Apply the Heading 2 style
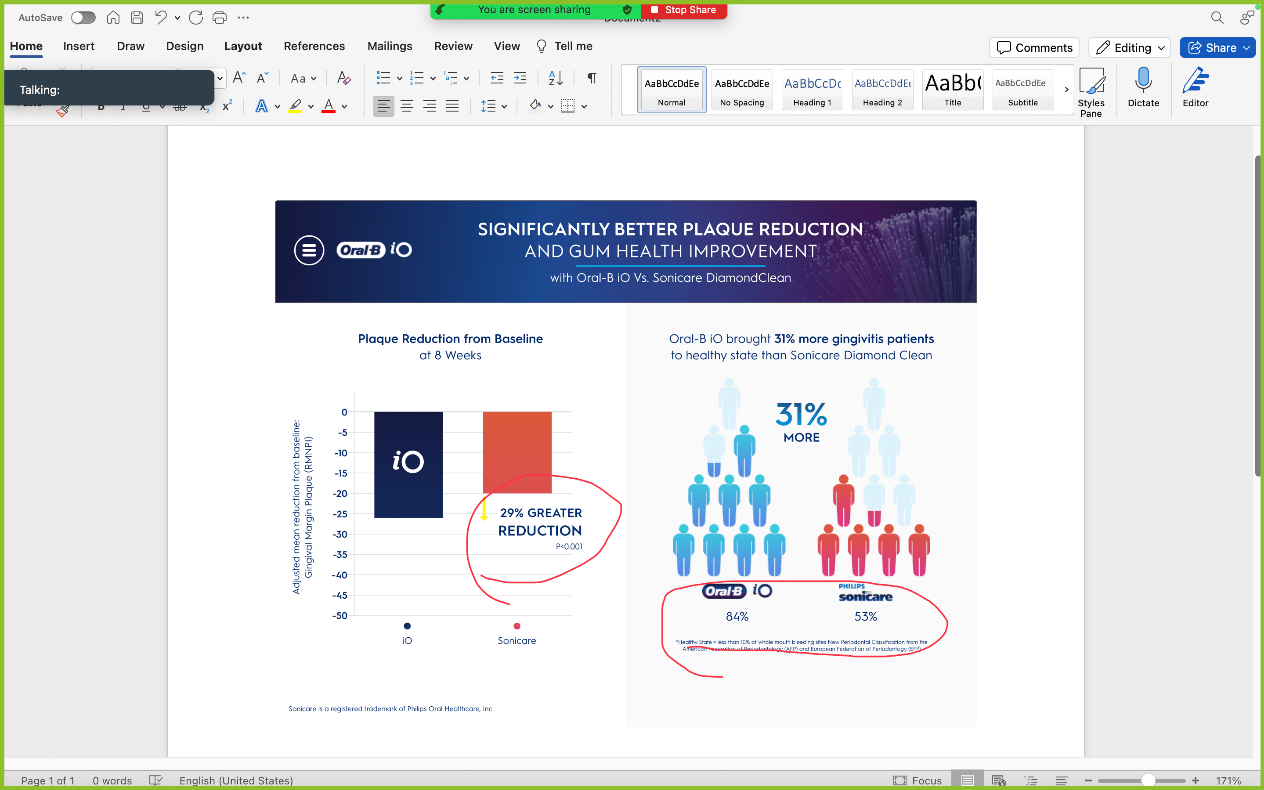This screenshot has width=1264, height=790. [882, 90]
